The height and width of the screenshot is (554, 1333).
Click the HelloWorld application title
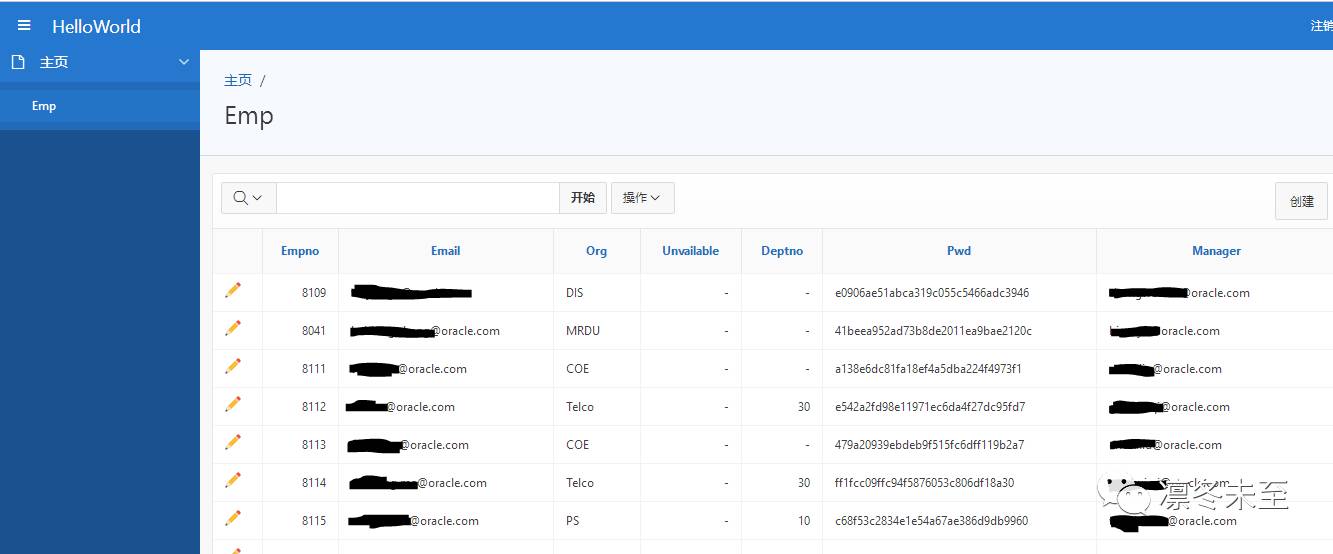pyautogui.click(x=96, y=27)
